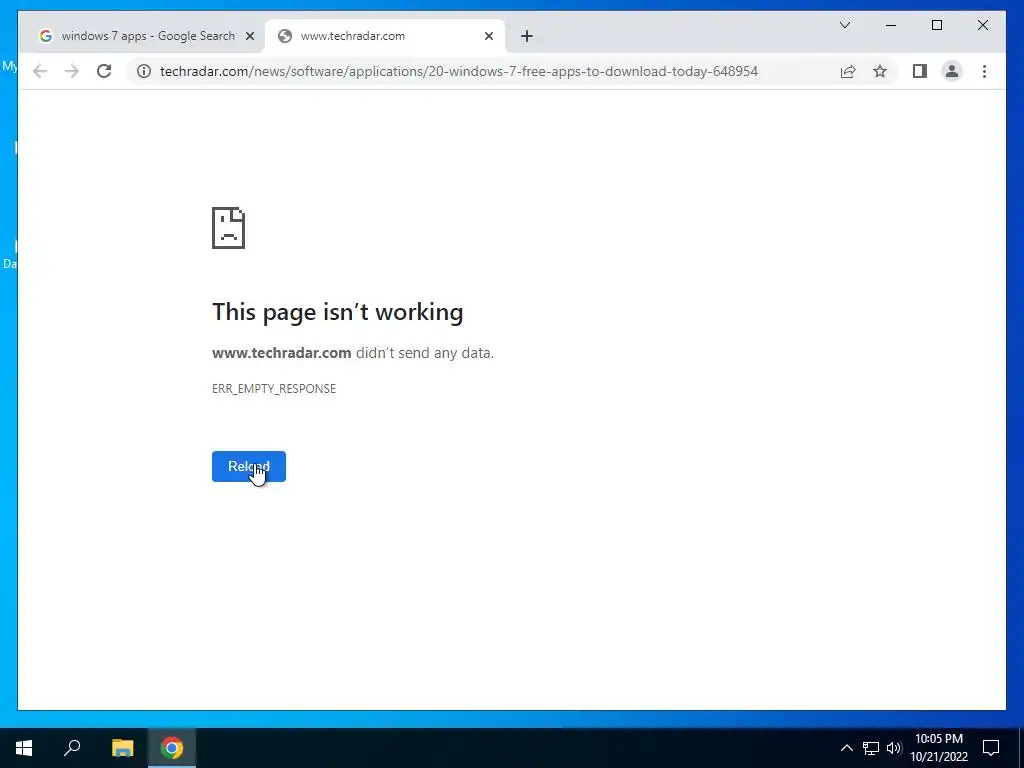Open Chrome's three-dot menu
The height and width of the screenshot is (768, 1024).
point(984,71)
